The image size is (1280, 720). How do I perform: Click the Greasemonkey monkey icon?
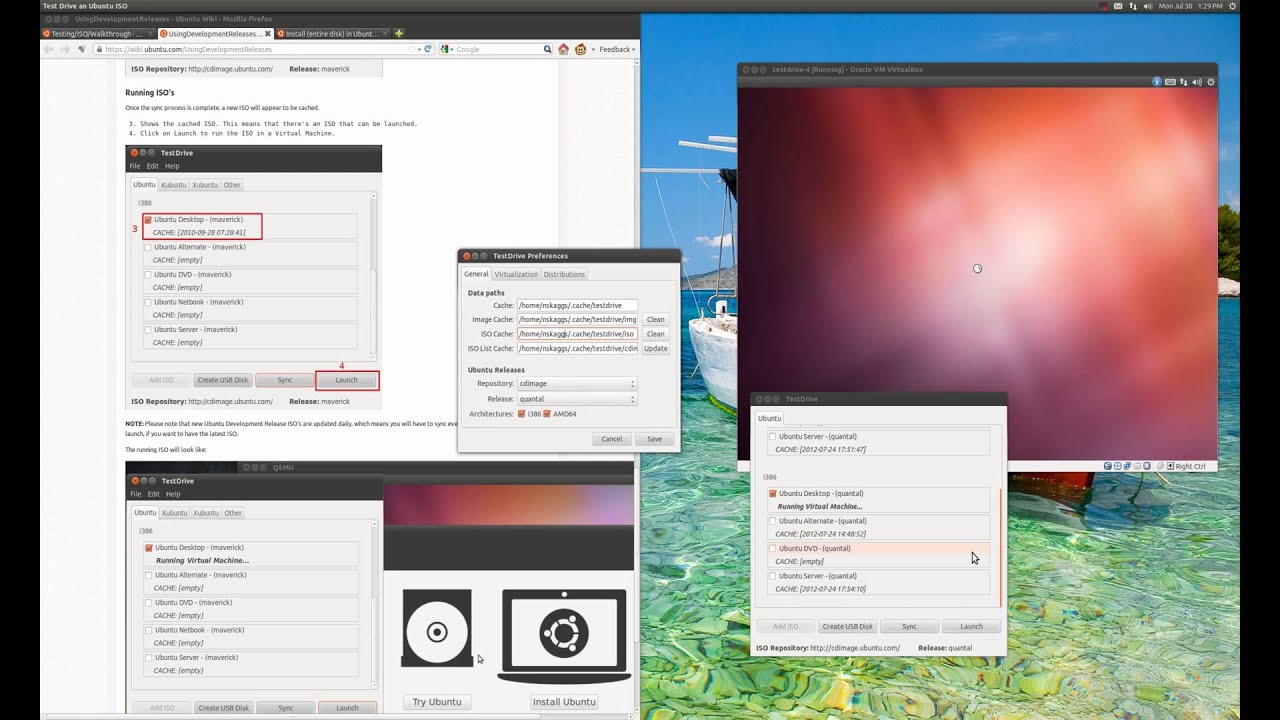[580, 49]
